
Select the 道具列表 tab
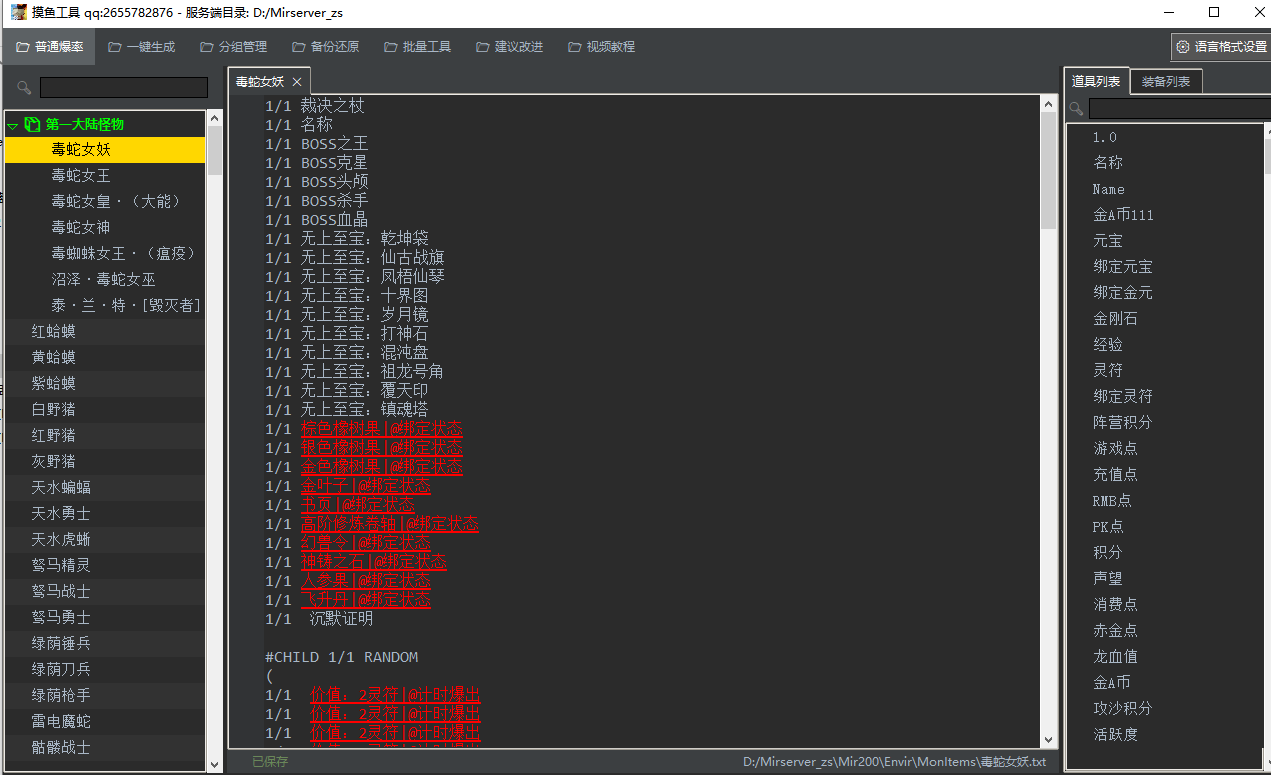coord(1095,82)
